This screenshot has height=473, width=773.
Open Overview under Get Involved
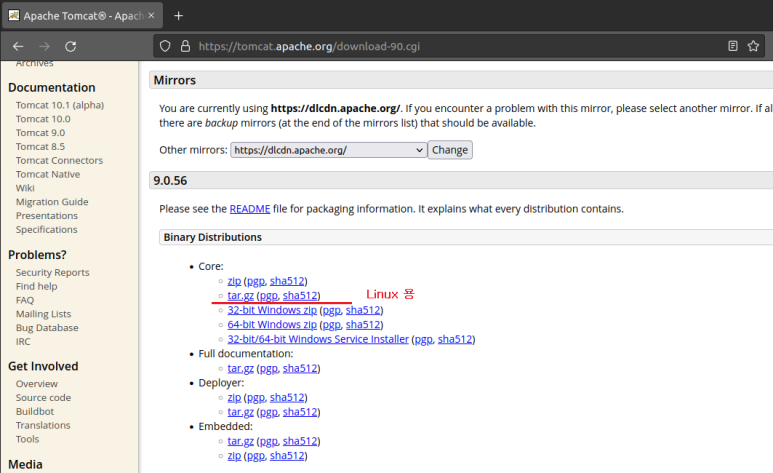point(36,384)
